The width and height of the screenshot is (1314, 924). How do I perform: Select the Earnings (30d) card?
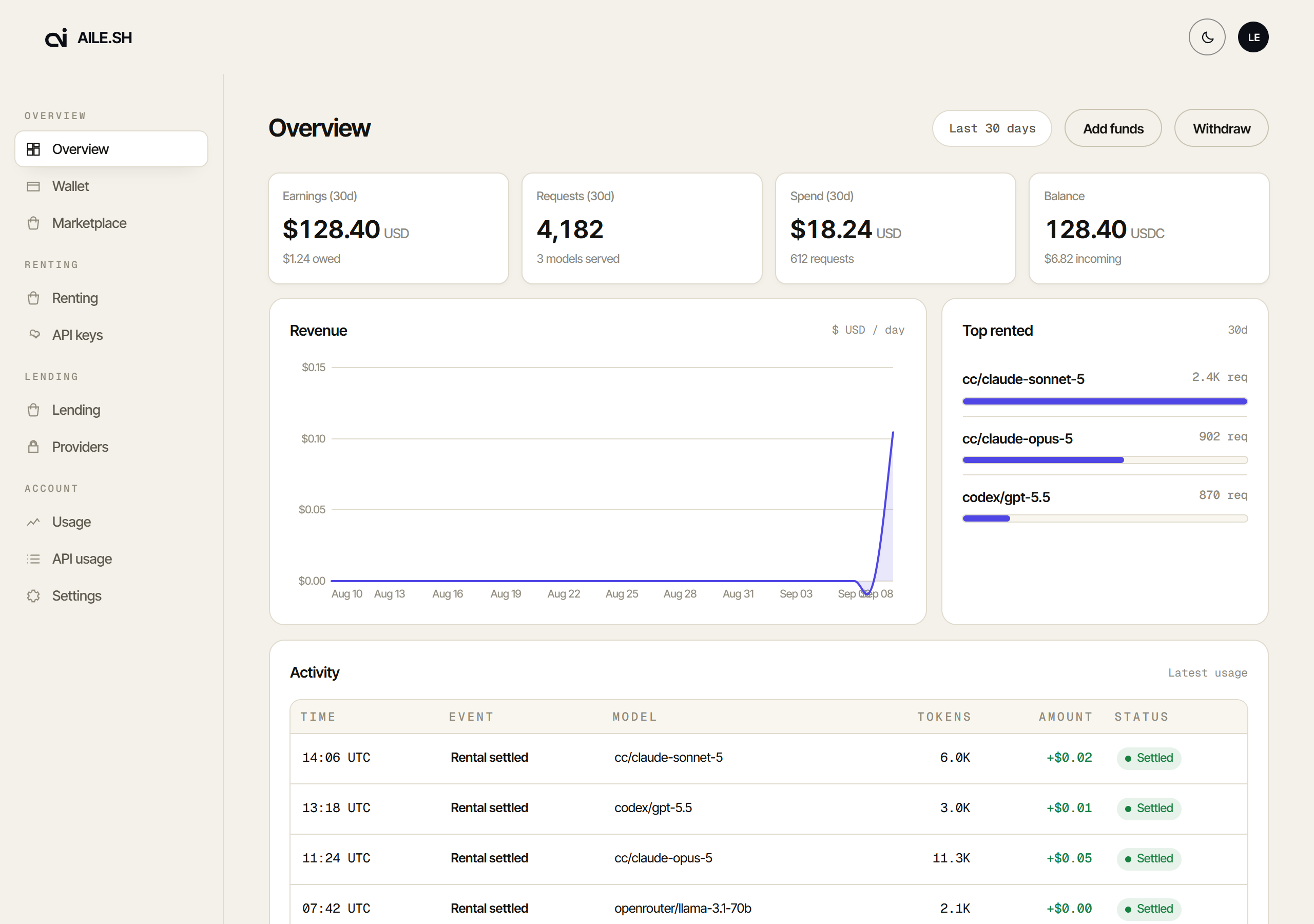388,228
